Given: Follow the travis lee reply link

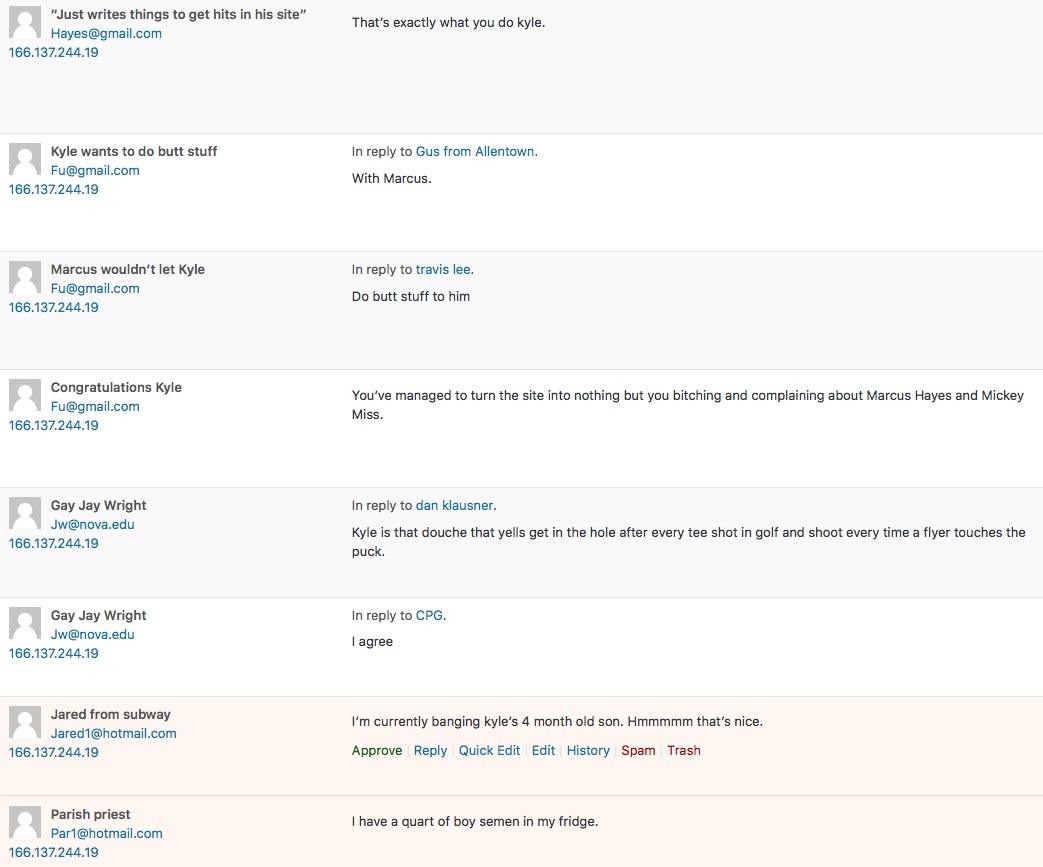Looking at the screenshot, I should (x=443, y=270).
